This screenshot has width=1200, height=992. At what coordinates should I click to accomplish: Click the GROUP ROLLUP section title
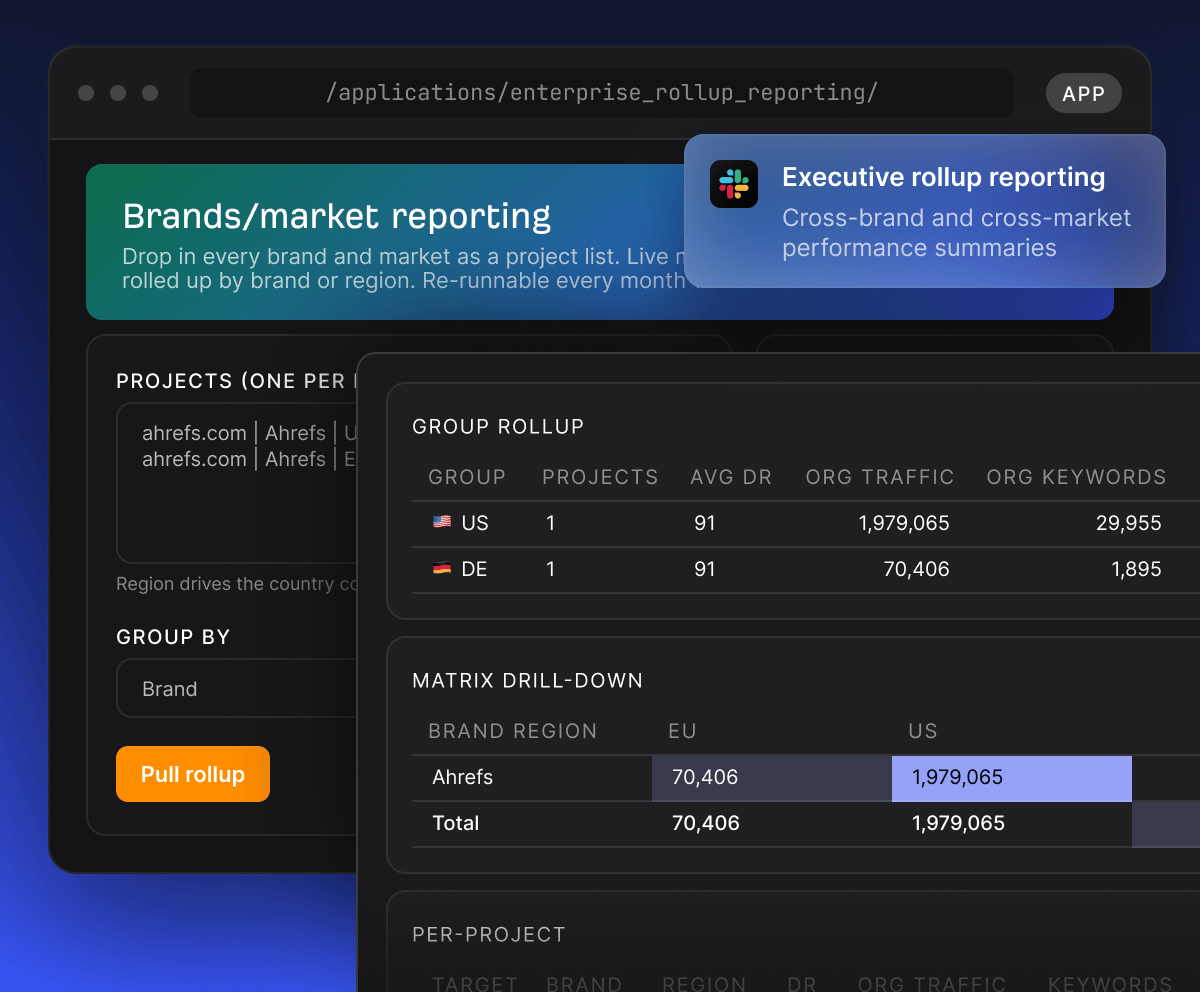[x=498, y=426]
